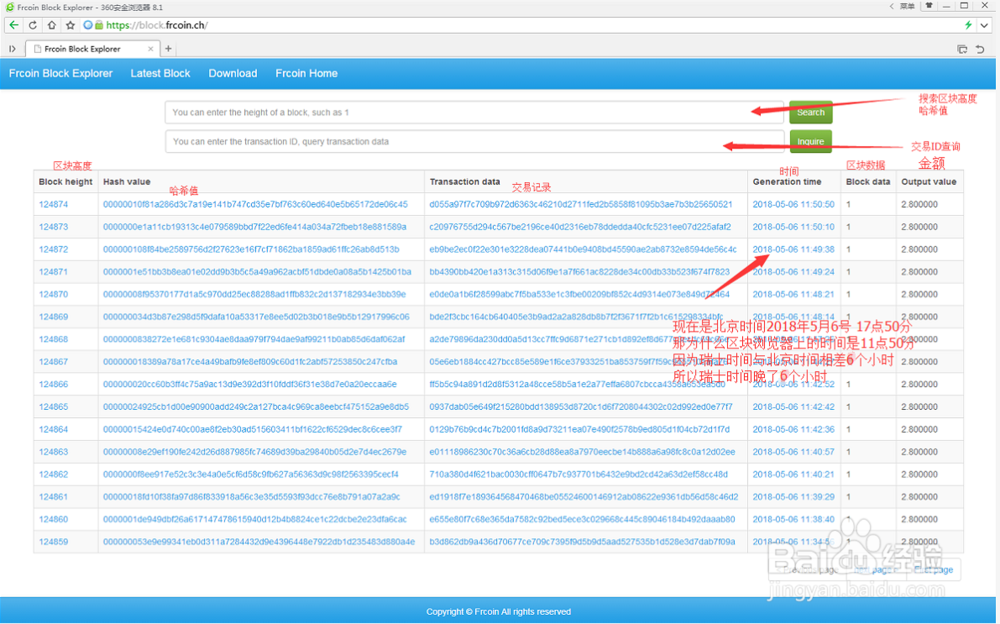Image resolution: width=1000 pixels, height=624 pixels.
Task: Open hash starting 00000015424e0d740c00
Action: coord(253,429)
